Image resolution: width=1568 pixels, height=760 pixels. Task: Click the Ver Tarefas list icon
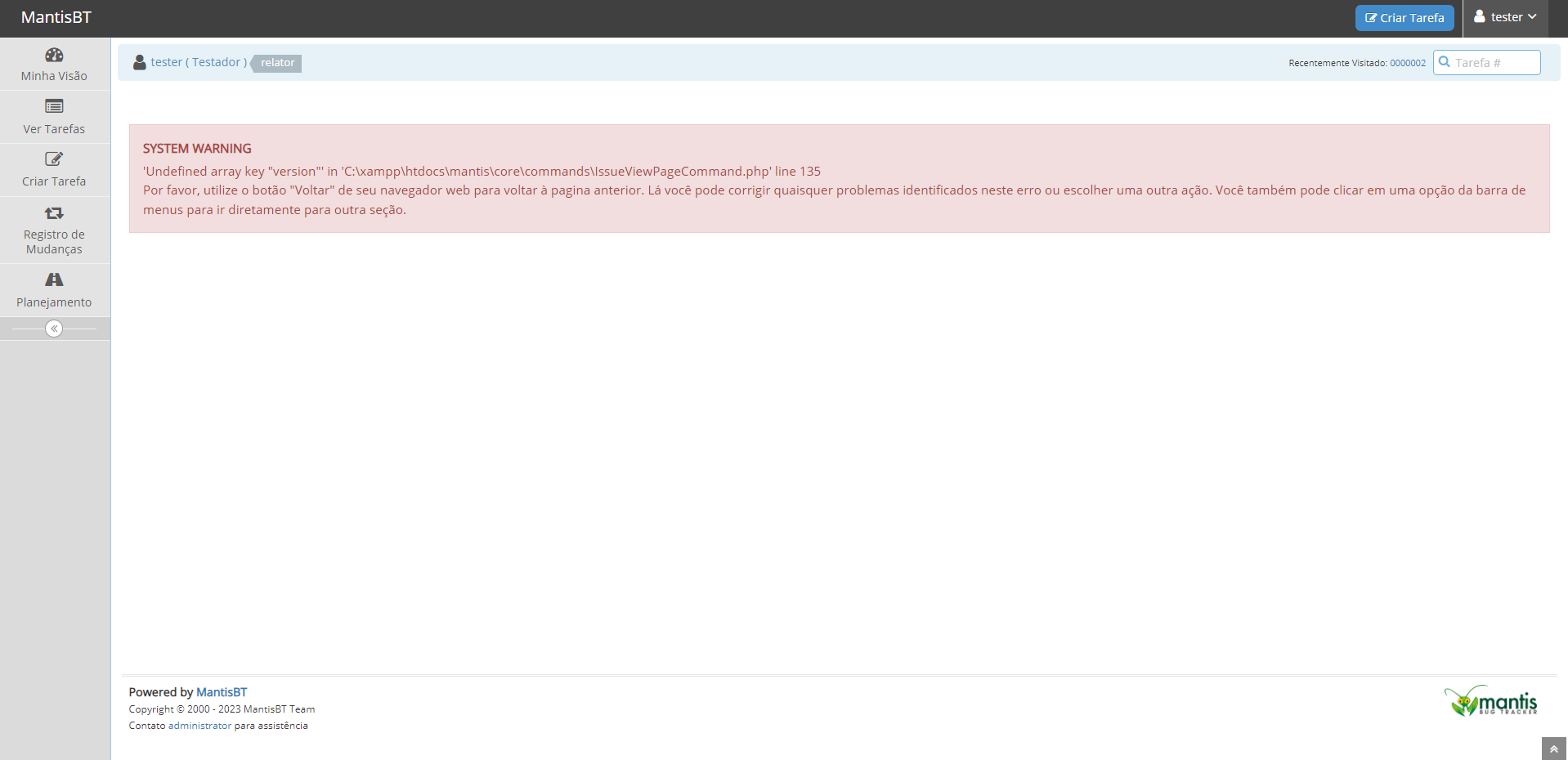tap(54, 106)
